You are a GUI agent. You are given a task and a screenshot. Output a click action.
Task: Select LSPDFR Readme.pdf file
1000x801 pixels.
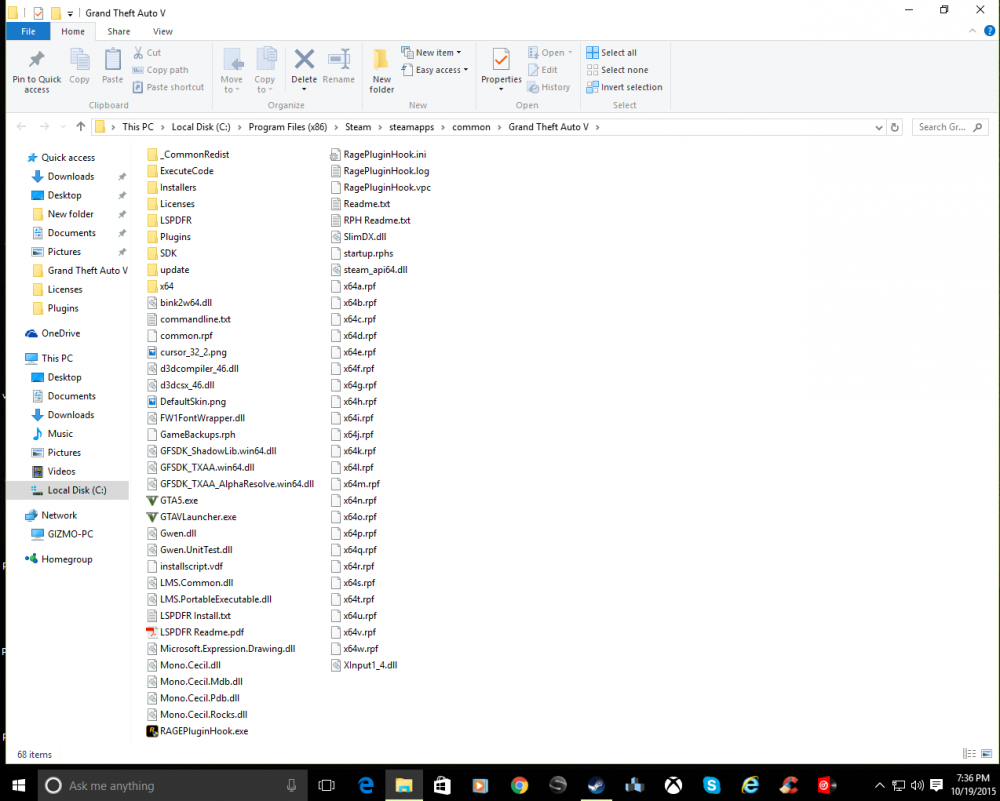(x=195, y=632)
